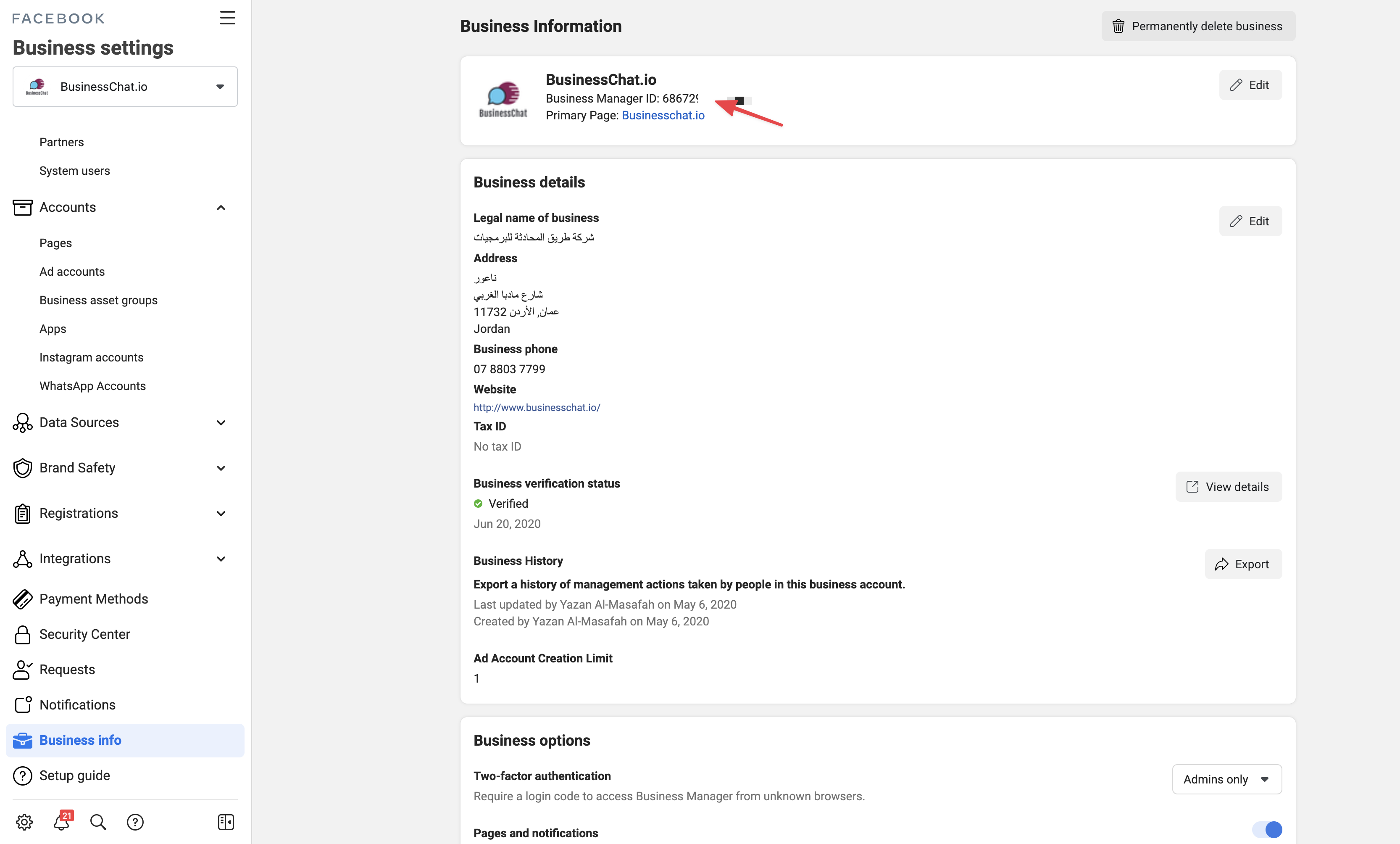Expand the Integrations chevron

[x=221, y=559]
